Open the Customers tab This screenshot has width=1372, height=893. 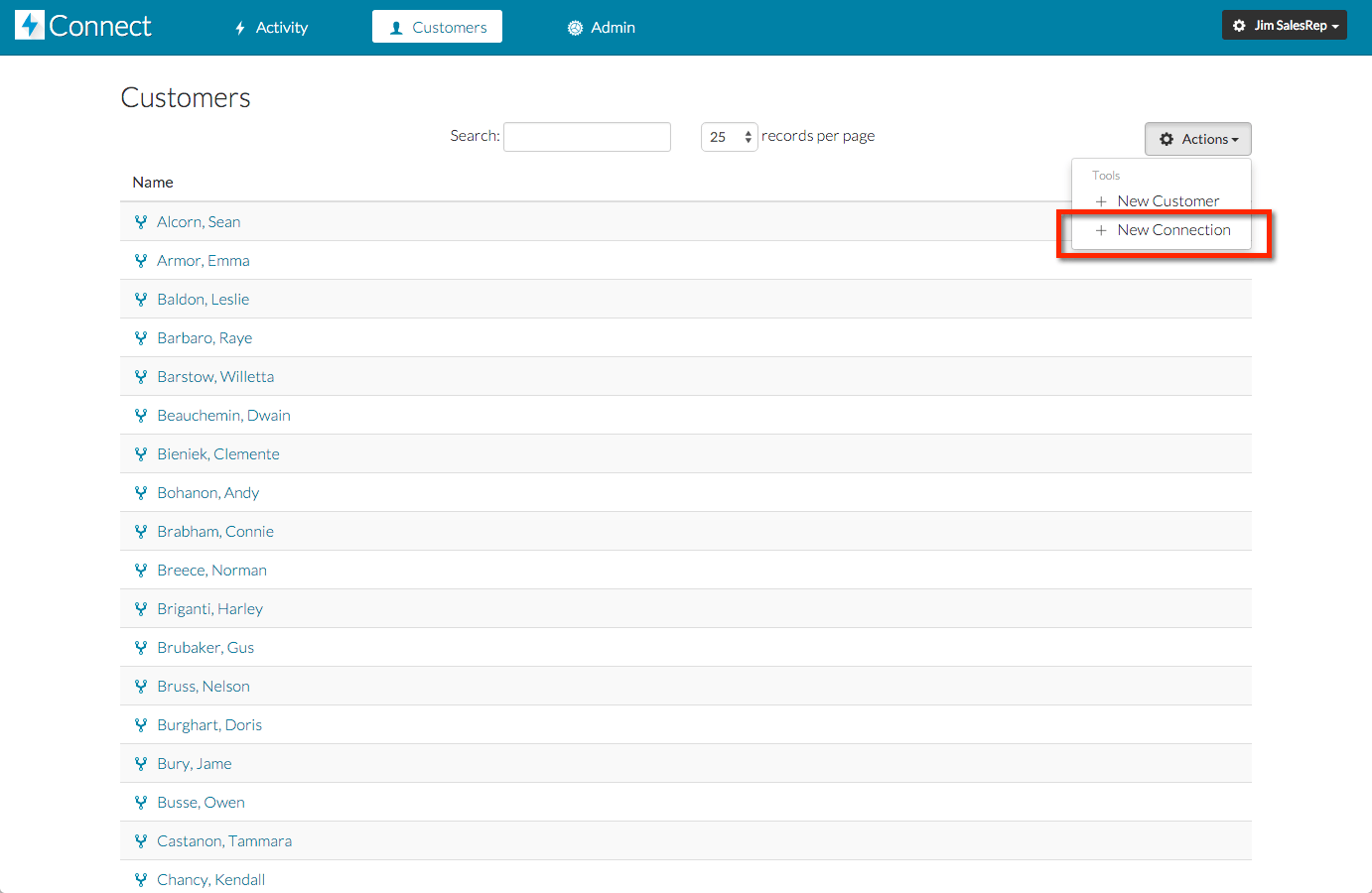point(437,27)
